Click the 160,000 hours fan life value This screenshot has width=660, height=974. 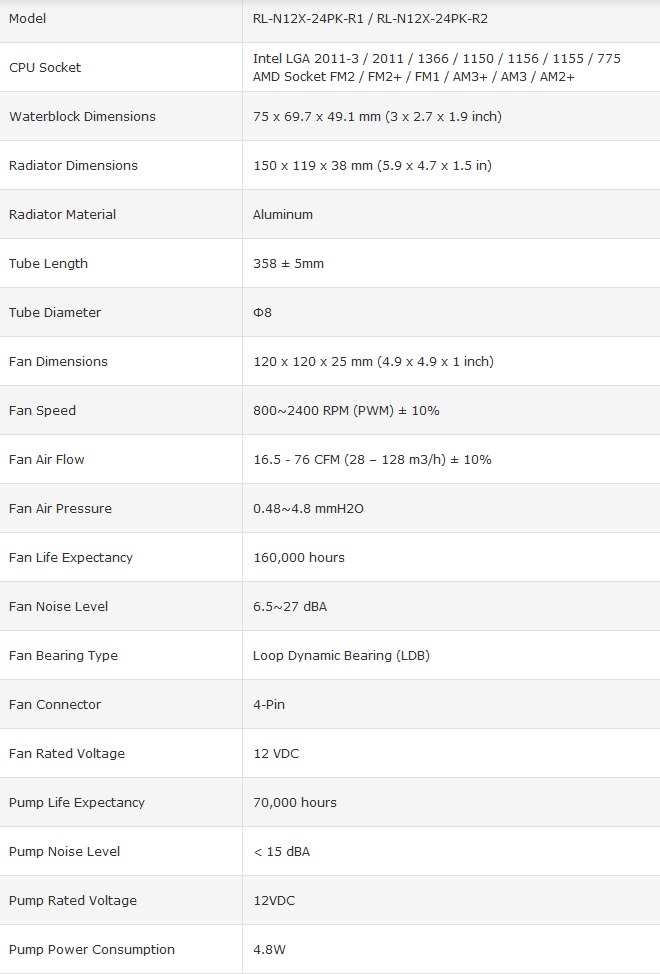(x=299, y=558)
